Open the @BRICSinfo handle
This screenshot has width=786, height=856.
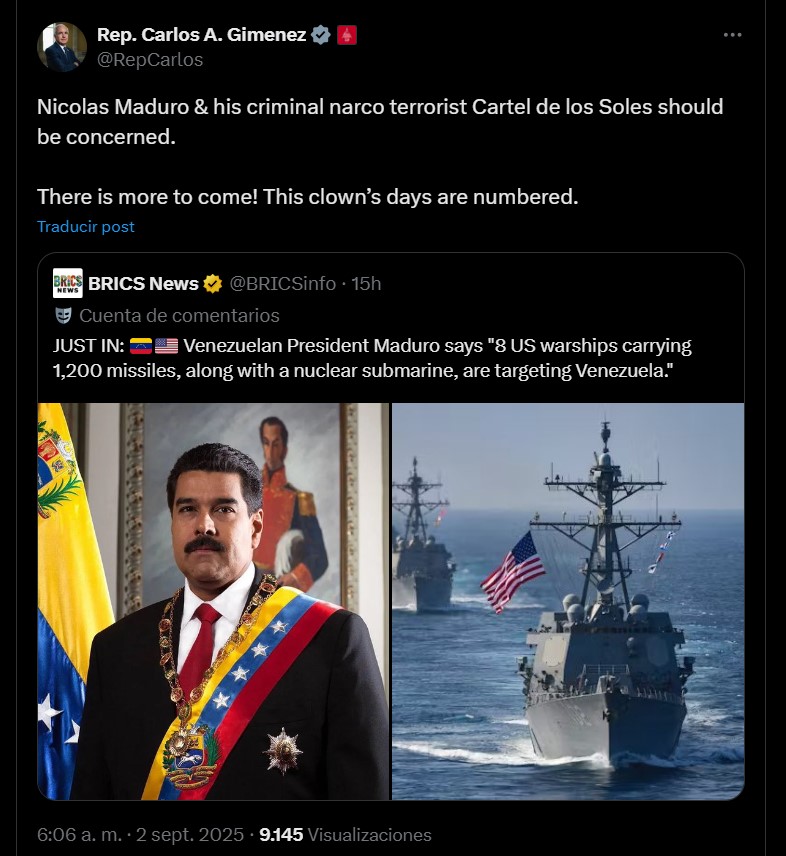tap(282, 284)
